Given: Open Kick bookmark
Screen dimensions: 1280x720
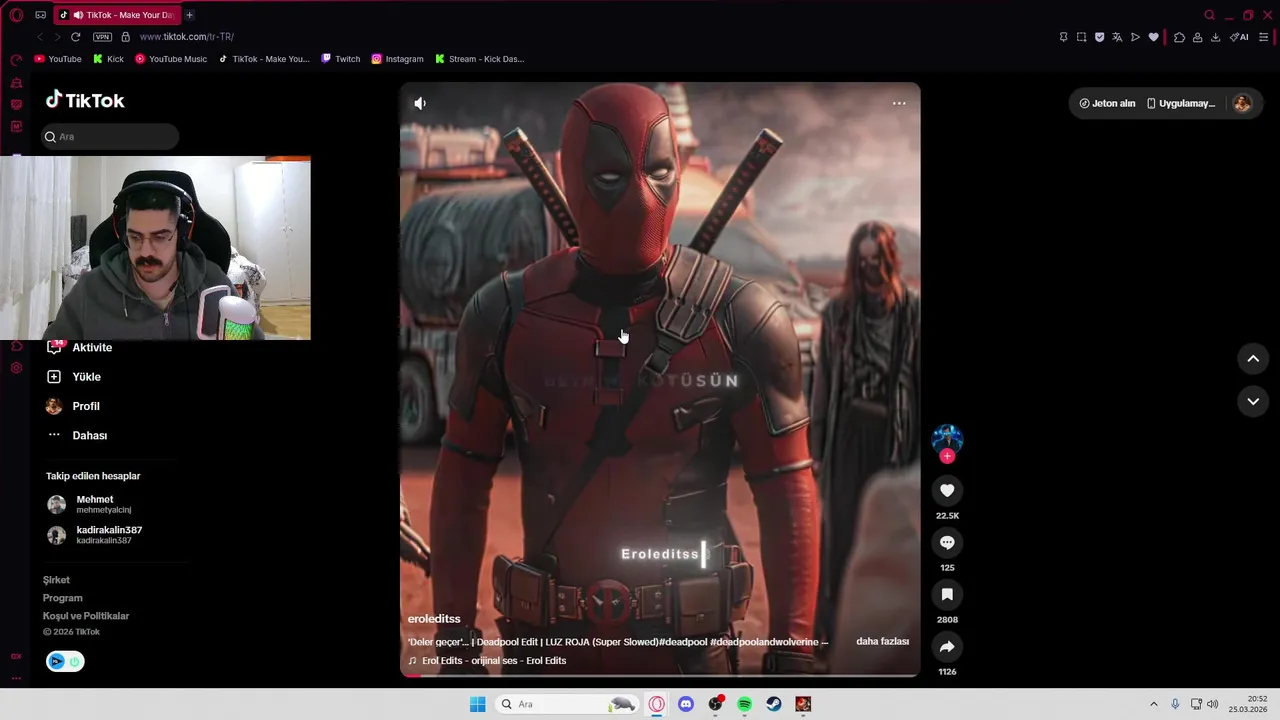Looking at the screenshot, I should pos(108,59).
